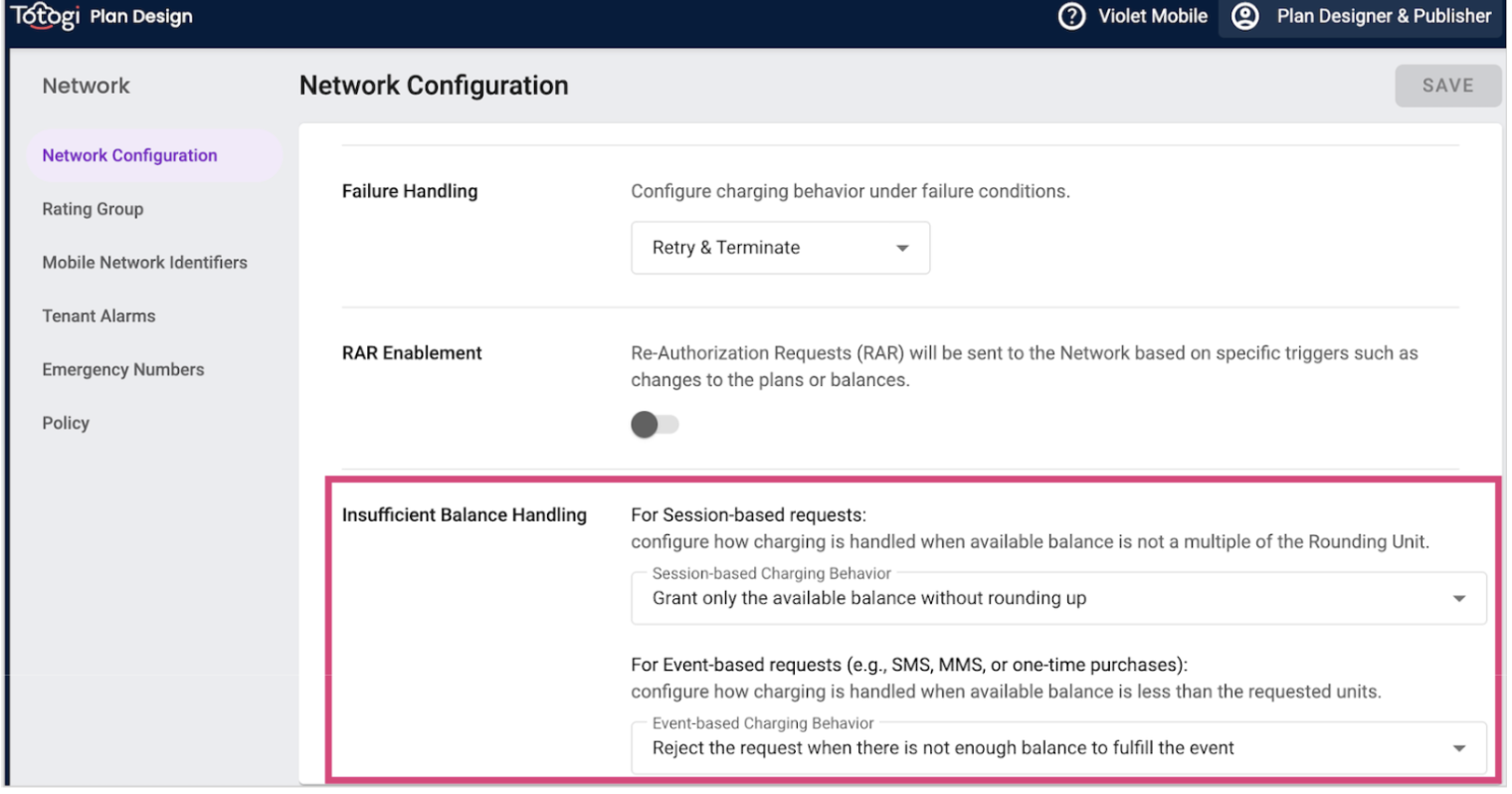Click the Violet Mobile tenant name
The width and height of the screenshot is (1512, 794).
pos(1152,16)
